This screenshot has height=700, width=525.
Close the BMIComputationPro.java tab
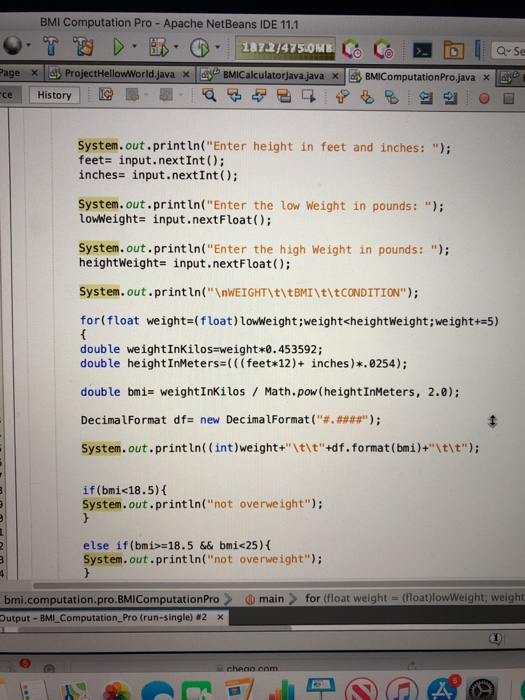tap(486, 78)
